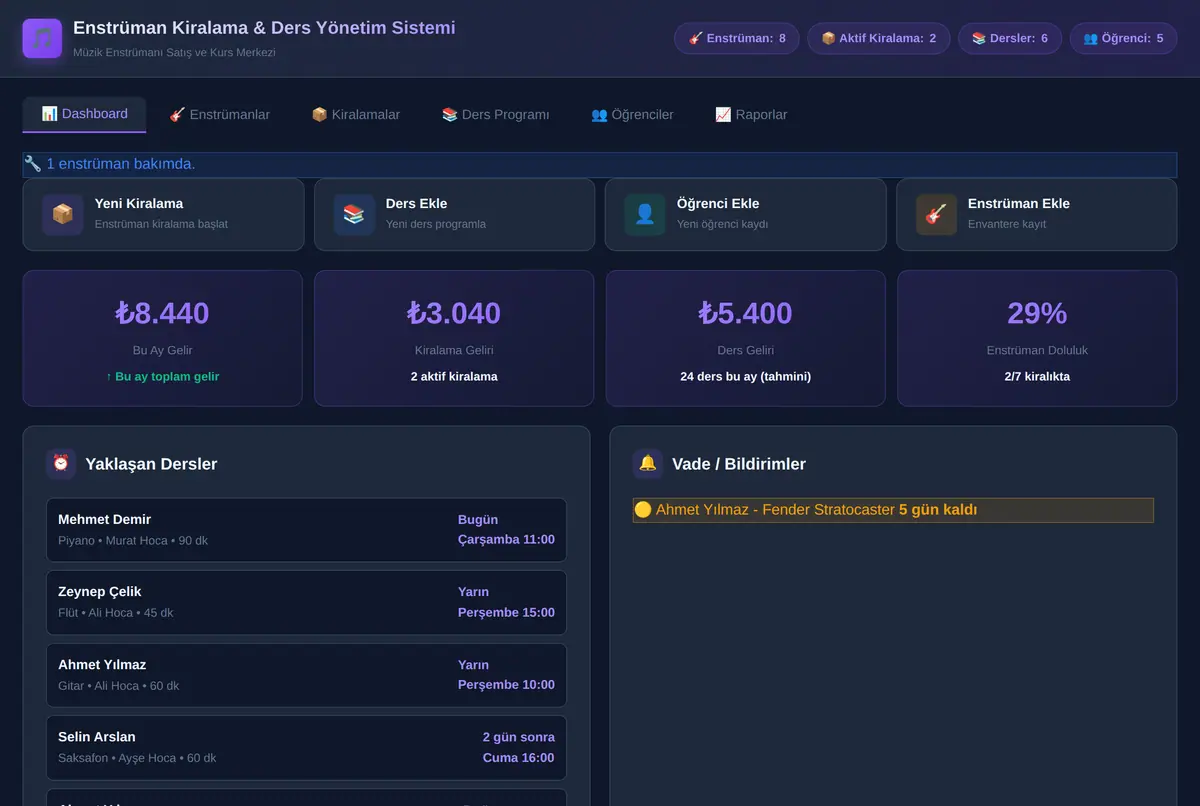Click the books icon on Ders Ekle card
Image resolution: width=1200 pixels, height=806 pixels.
point(354,215)
